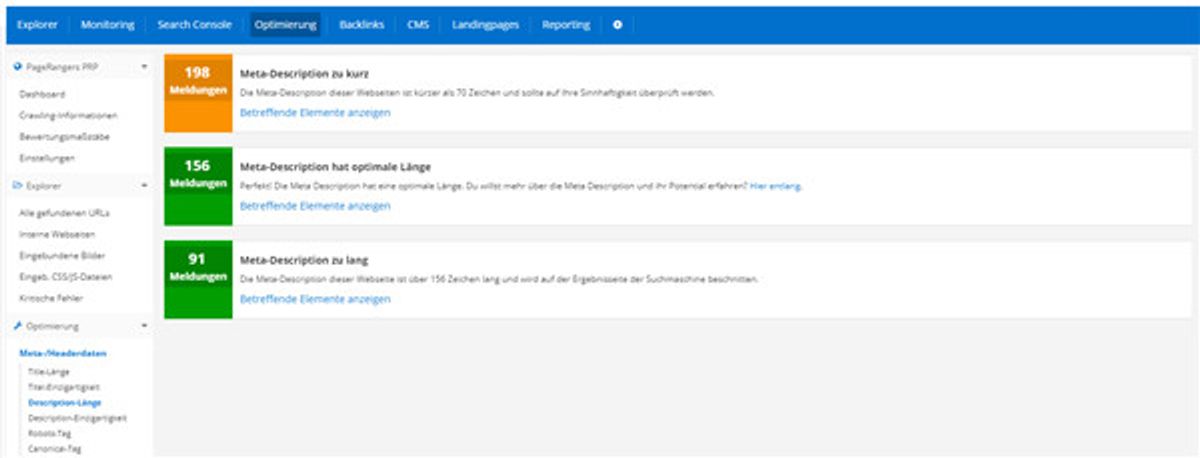
Task: Open Einstellungen in the sidebar
Action: click(x=47, y=158)
